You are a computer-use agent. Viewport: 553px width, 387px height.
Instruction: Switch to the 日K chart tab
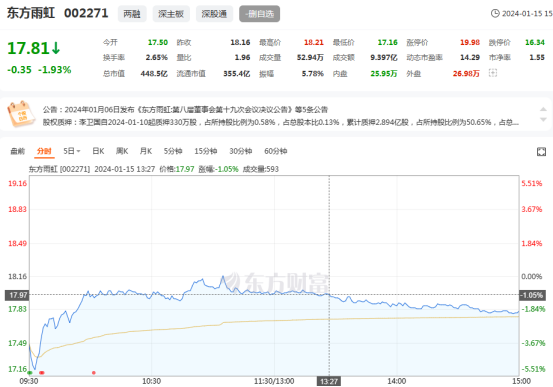(98, 151)
